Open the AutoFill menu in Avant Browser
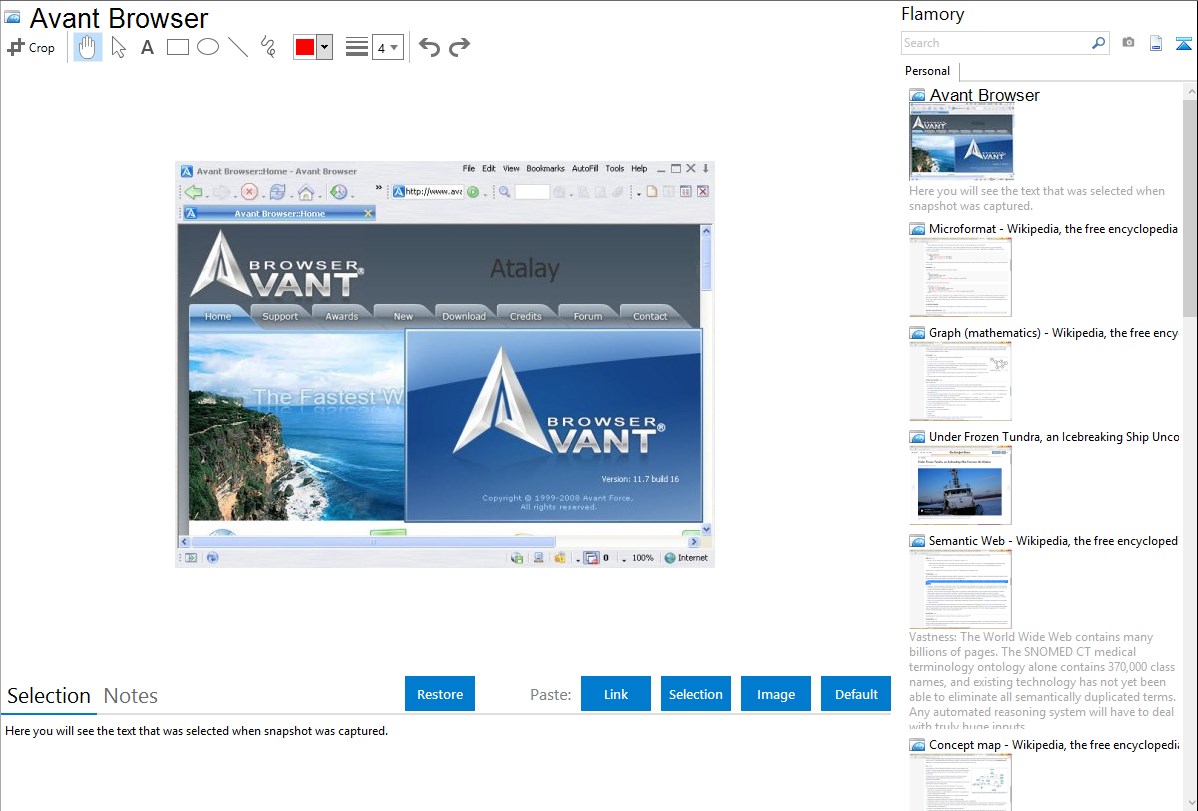 tap(585, 168)
